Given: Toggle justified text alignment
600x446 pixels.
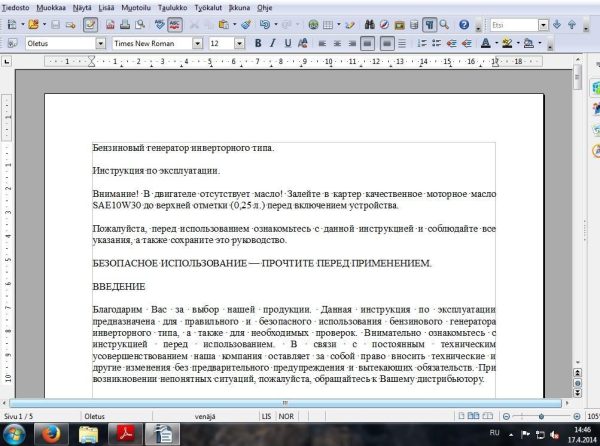Looking at the screenshot, I should pyautogui.click(x=367, y=44).
